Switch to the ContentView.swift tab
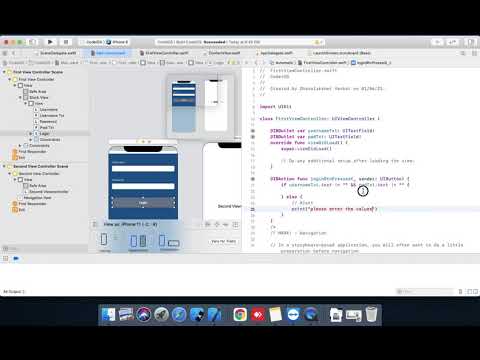 point(224,53)
